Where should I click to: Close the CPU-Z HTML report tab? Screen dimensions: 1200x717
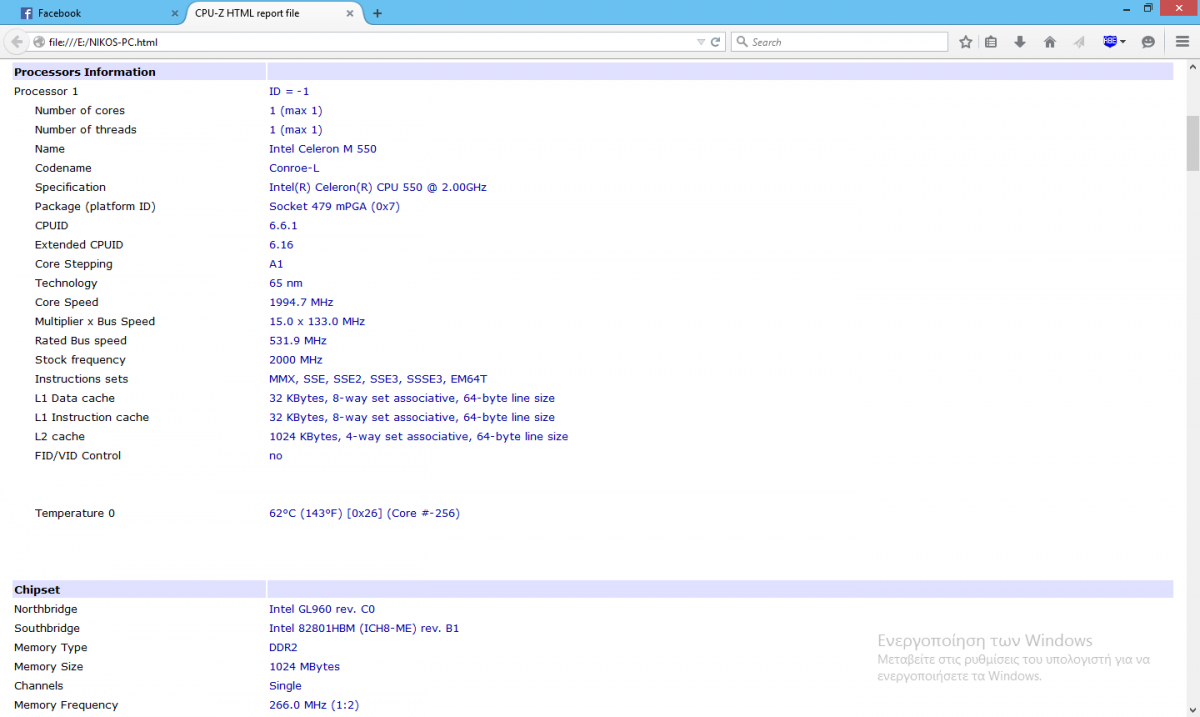pyautogui.click(x=348, y=13)
